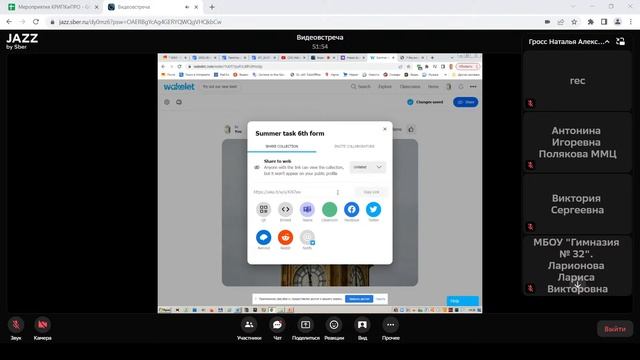640x360 pixels.
Task: Click the Reddit share icon
Action: tap(285, 237)
